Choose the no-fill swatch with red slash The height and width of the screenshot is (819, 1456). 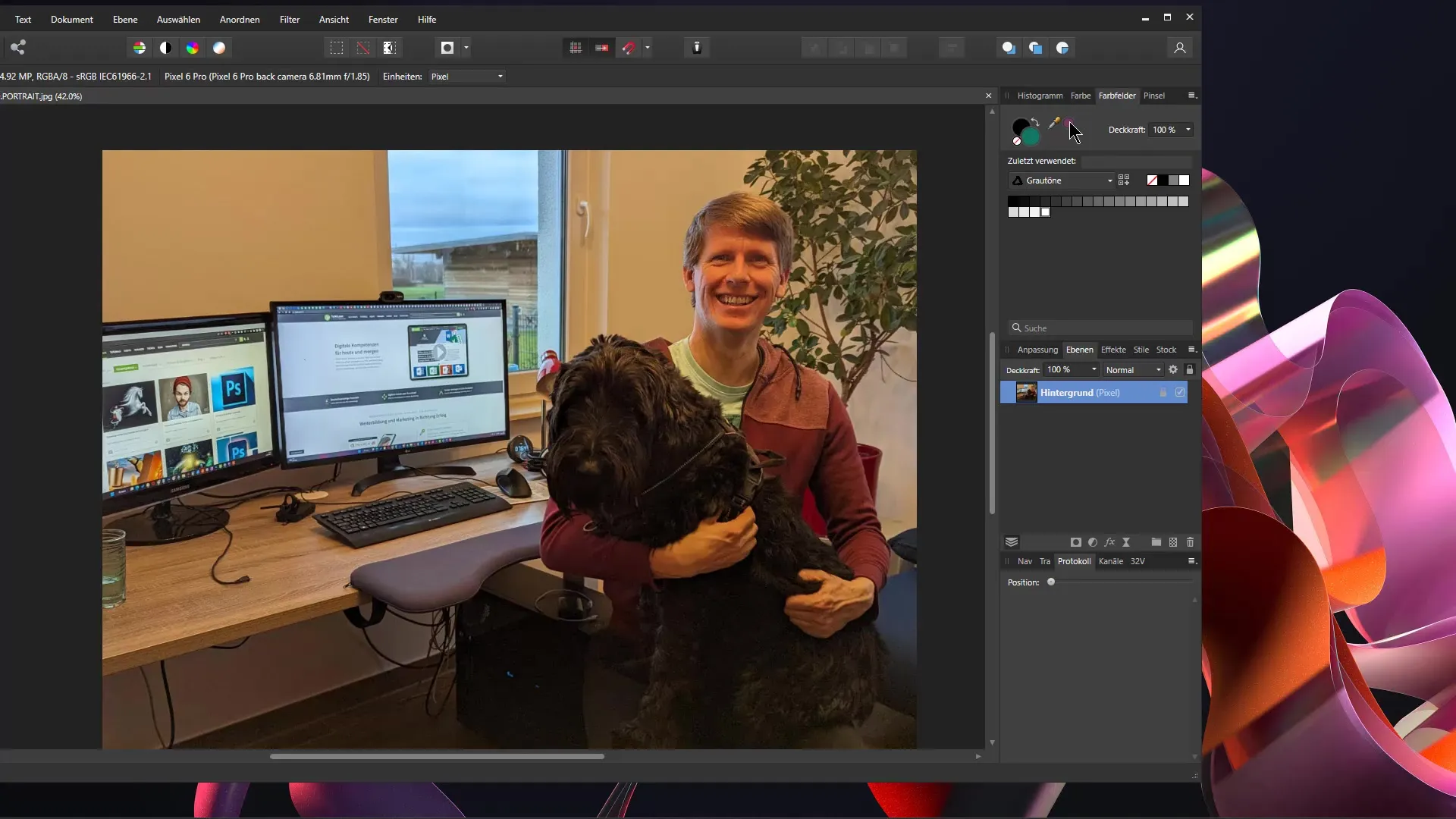pos(1153,180)
